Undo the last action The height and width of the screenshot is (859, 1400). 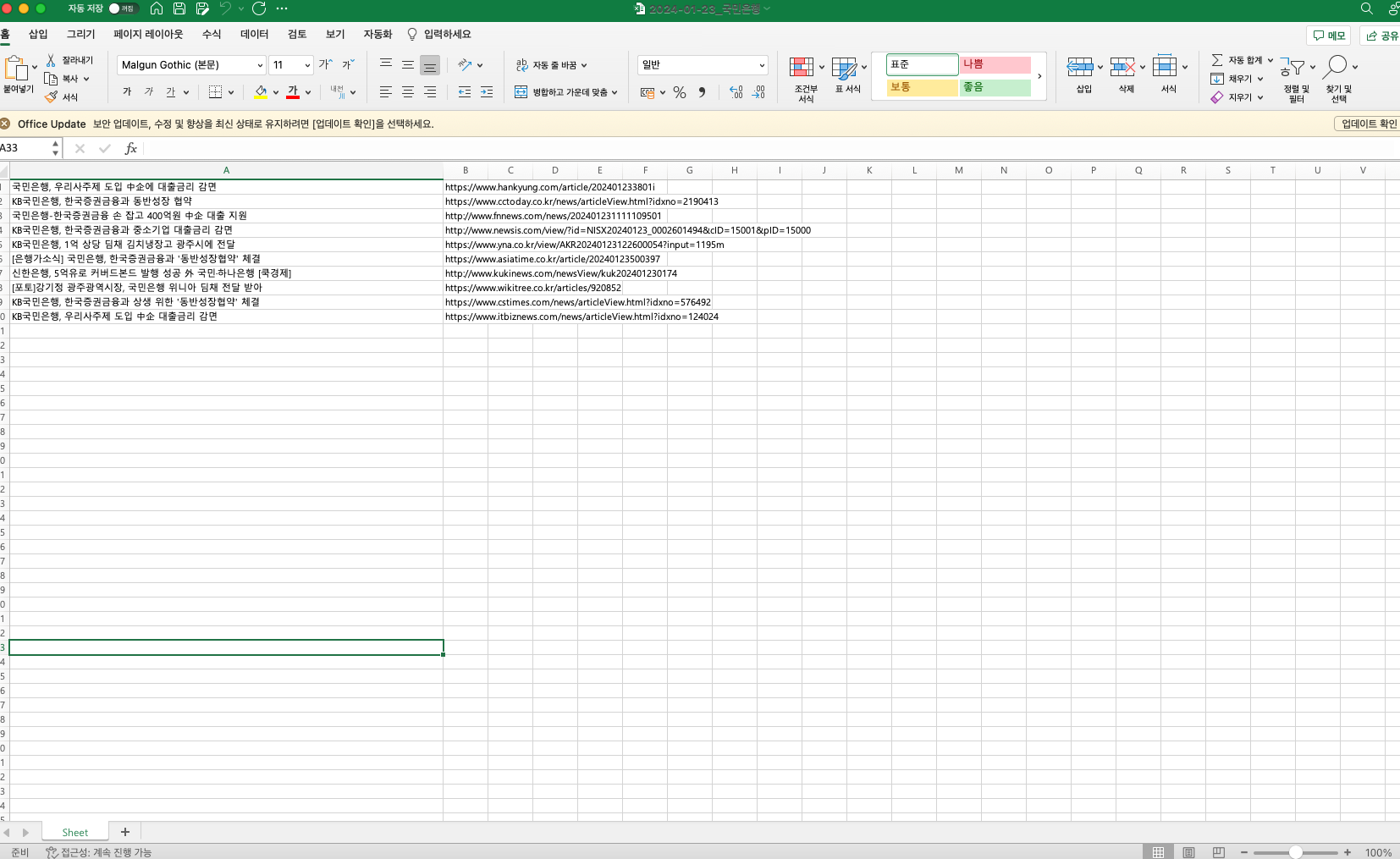click(225, 8)
